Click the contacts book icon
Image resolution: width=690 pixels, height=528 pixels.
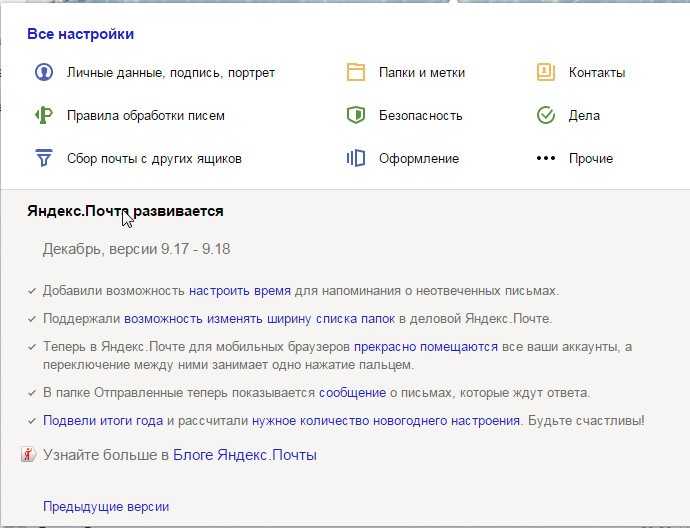(x=546, y=72)
